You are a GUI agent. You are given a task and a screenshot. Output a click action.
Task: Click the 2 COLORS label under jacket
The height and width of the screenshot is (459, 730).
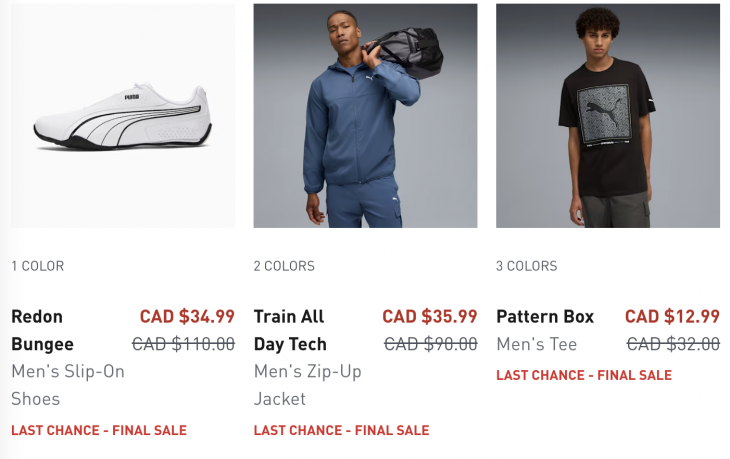(x=284, y=266)
